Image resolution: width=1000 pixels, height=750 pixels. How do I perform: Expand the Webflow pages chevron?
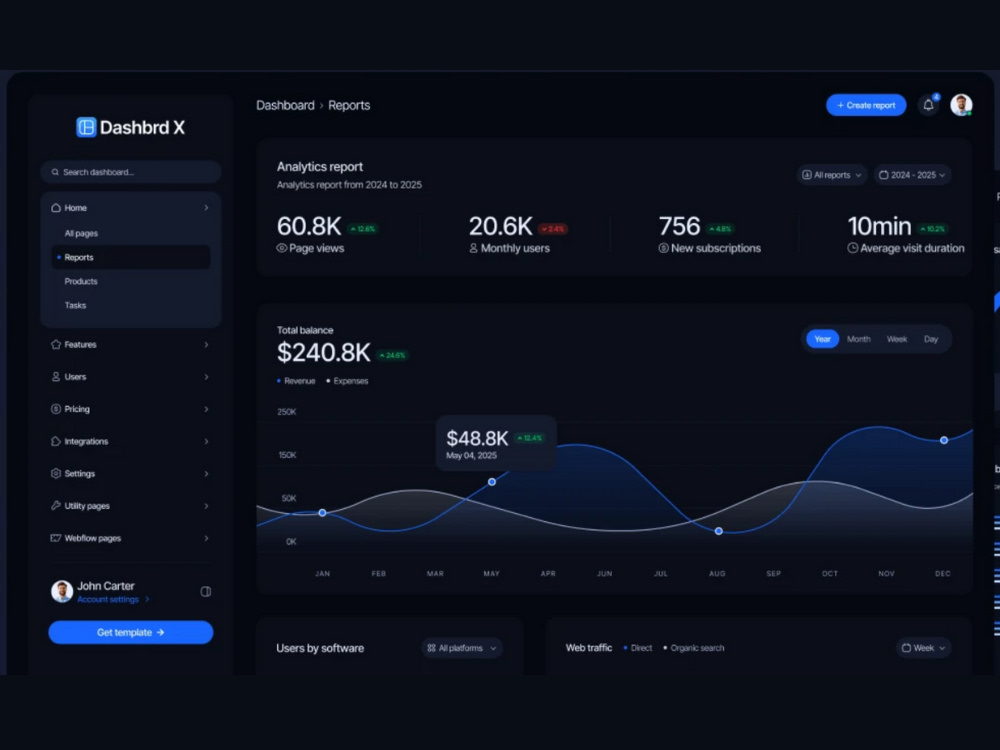coord(206,538)
